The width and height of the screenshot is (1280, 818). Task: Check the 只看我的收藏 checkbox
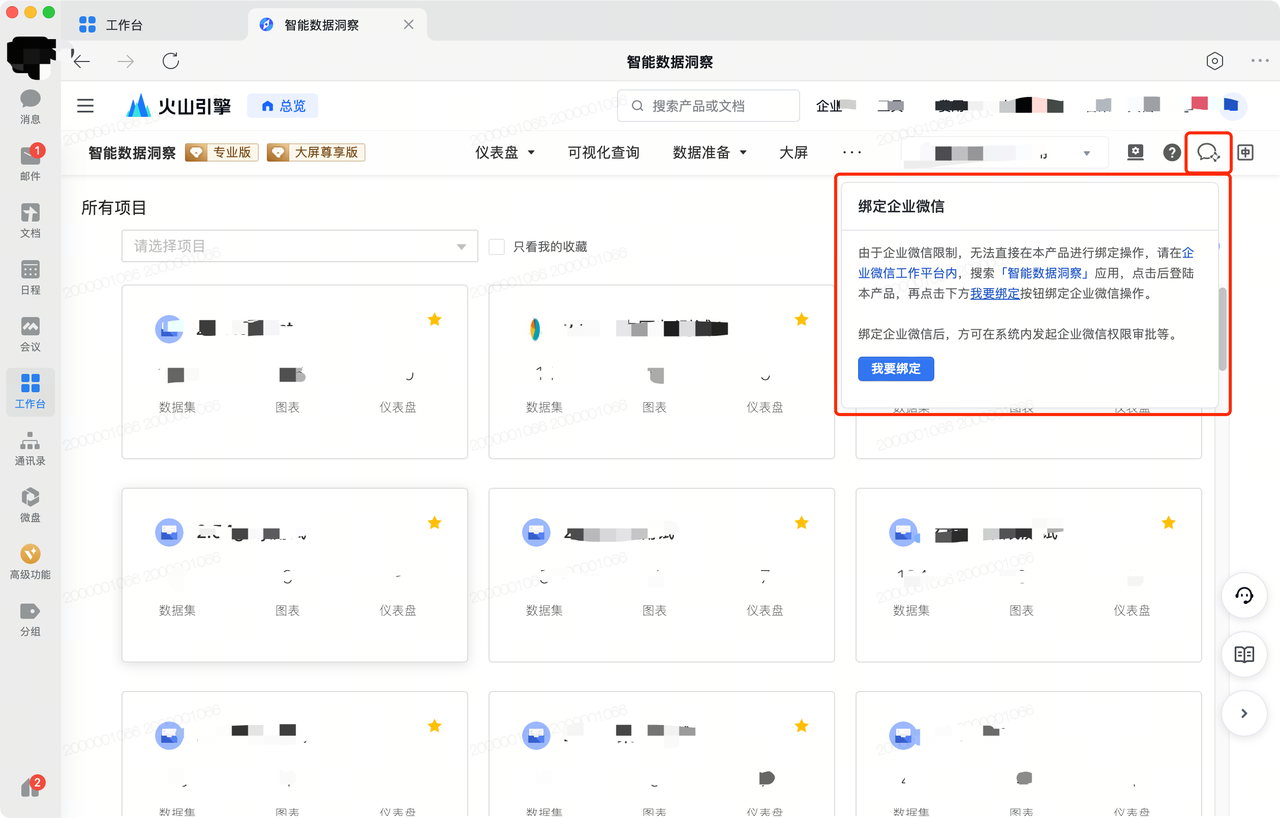tap(497, 246)
